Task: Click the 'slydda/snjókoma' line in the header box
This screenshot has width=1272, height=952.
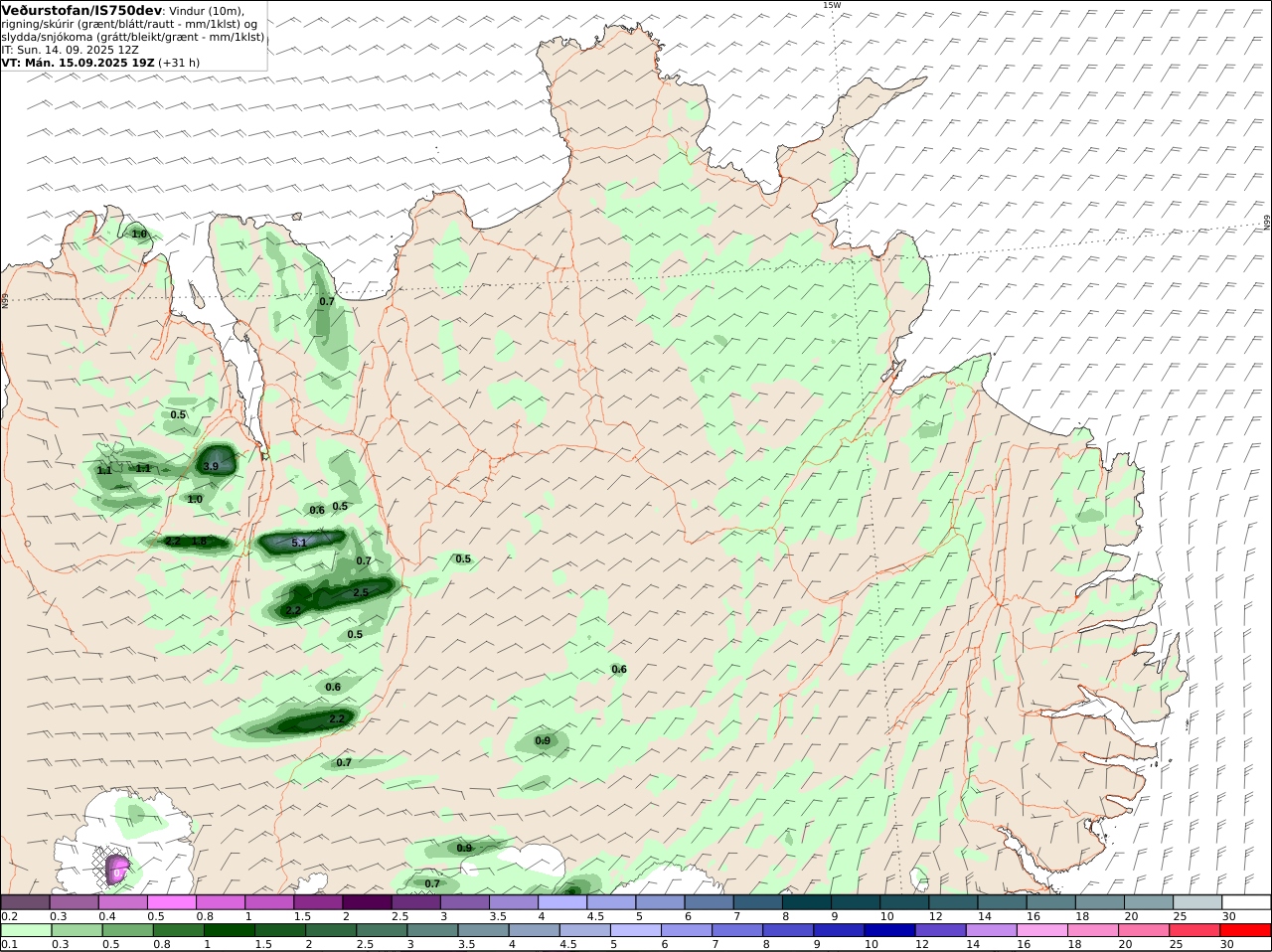Action: click(133, 36)
